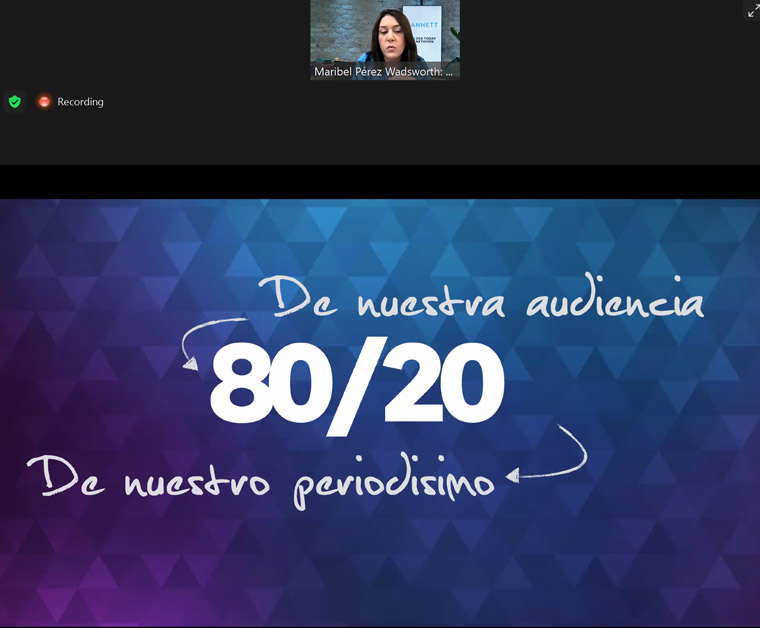This screenshot has width=760, height=628.
Task: Click the red Recording indicator icon
Action: click(44, 102)
